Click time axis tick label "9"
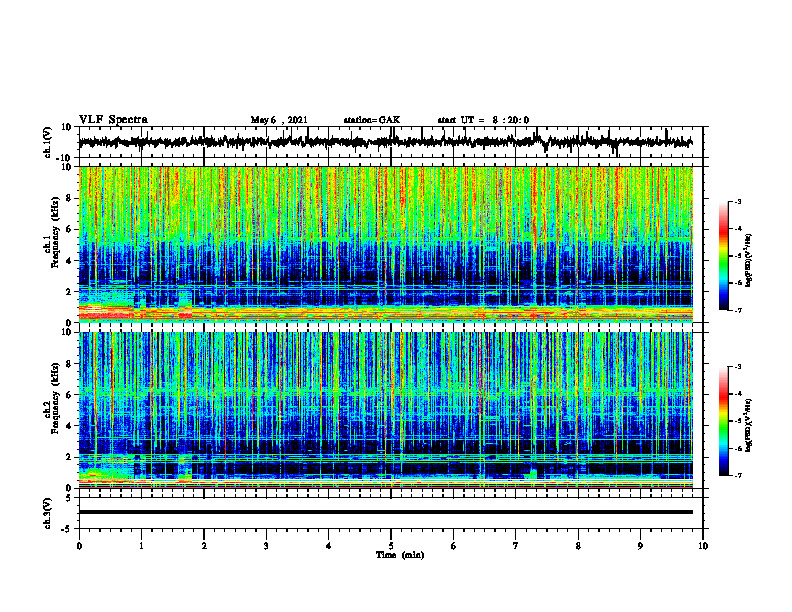 (x=640, y=546)
